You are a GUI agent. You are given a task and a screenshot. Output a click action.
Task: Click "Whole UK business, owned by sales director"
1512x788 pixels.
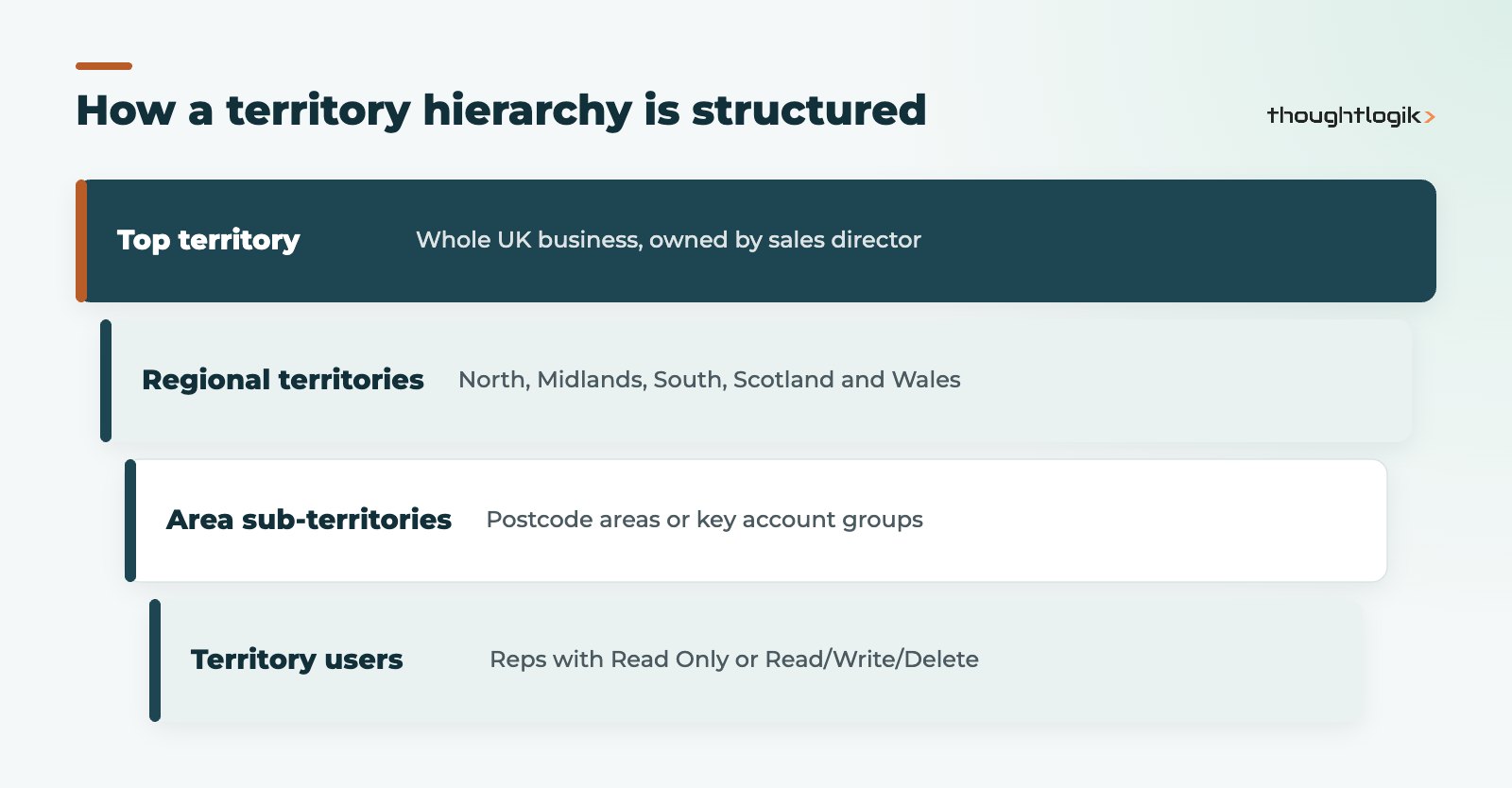(668, 240)
